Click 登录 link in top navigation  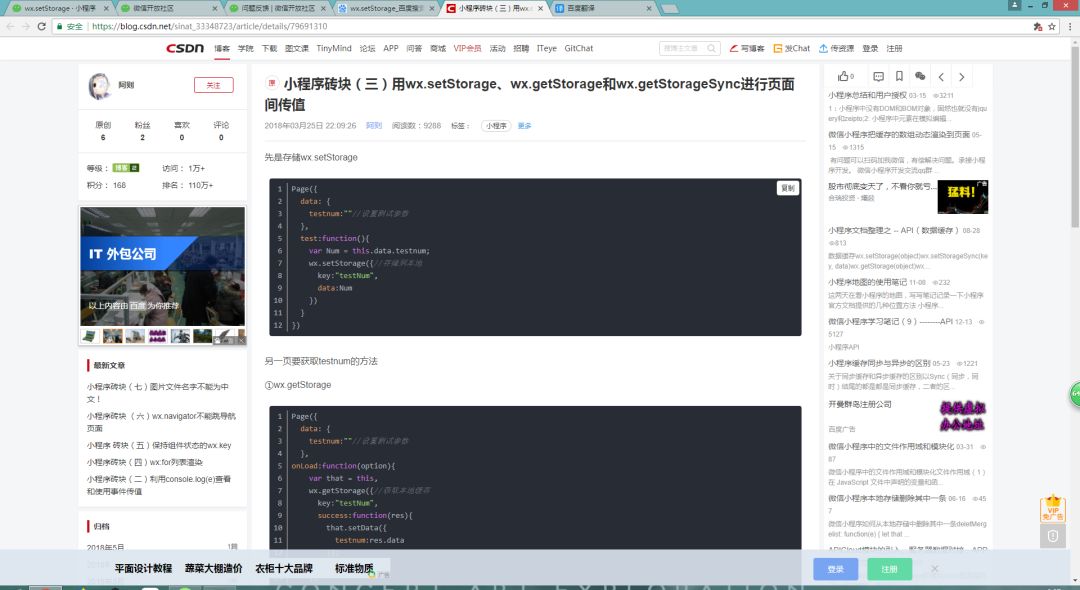click(x=871, y=48)
